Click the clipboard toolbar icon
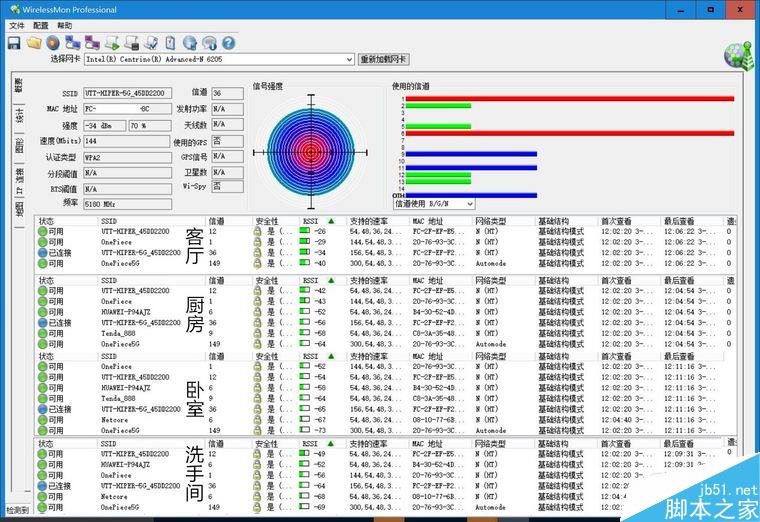760x522 pixels. tap(170, 43)
